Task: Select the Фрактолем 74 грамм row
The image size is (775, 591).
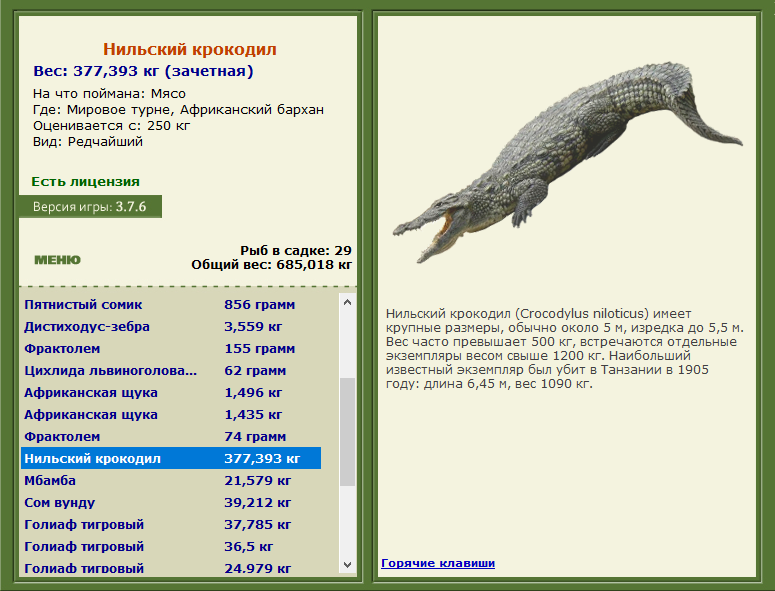Action: pos(171,436)
